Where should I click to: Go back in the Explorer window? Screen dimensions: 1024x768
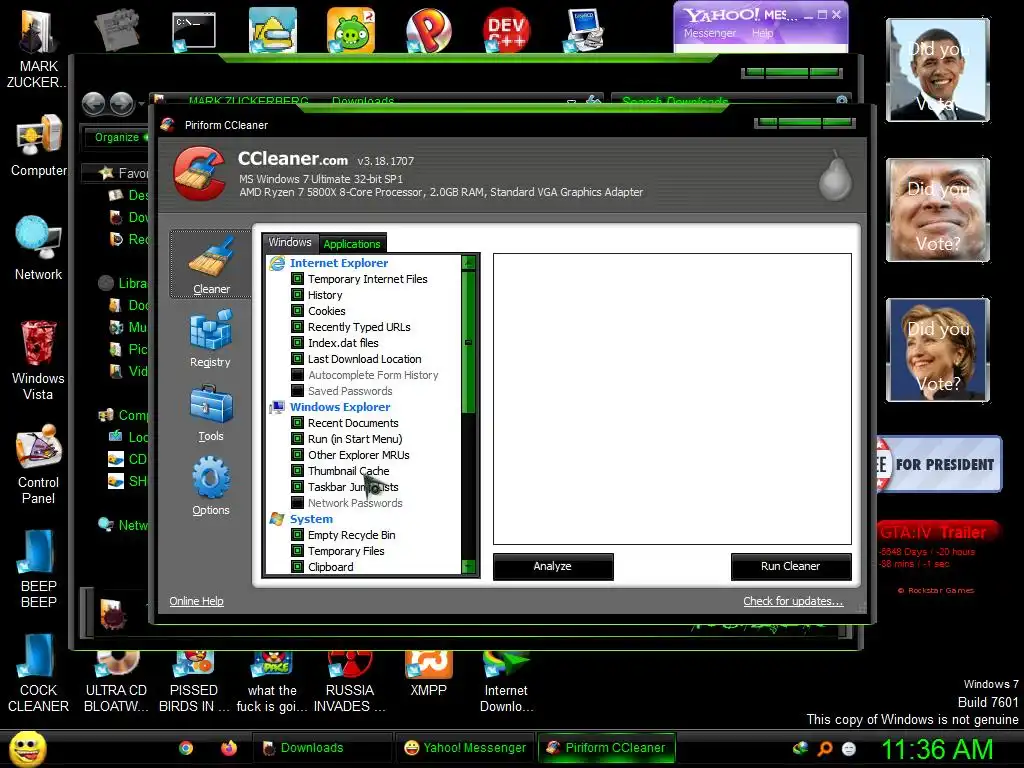click(94, 103)
